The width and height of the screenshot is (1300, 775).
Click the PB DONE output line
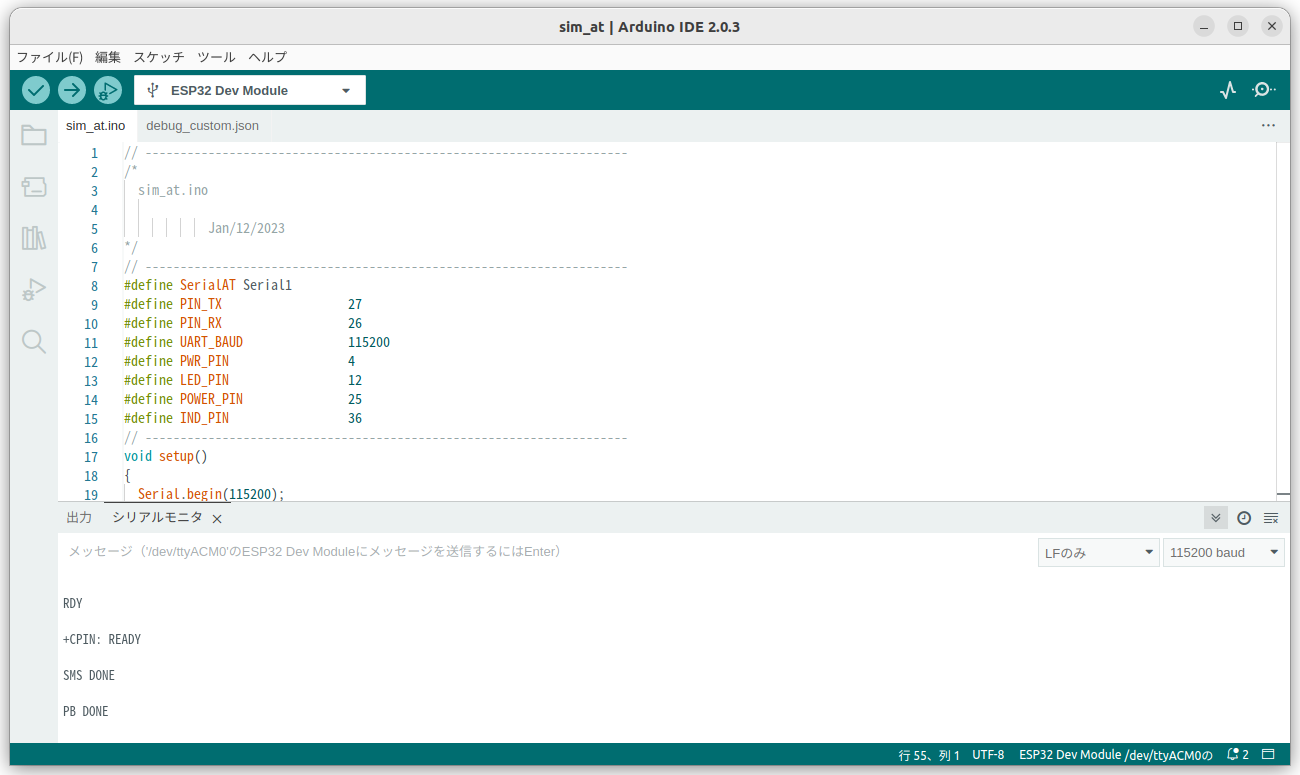point(86,711)
